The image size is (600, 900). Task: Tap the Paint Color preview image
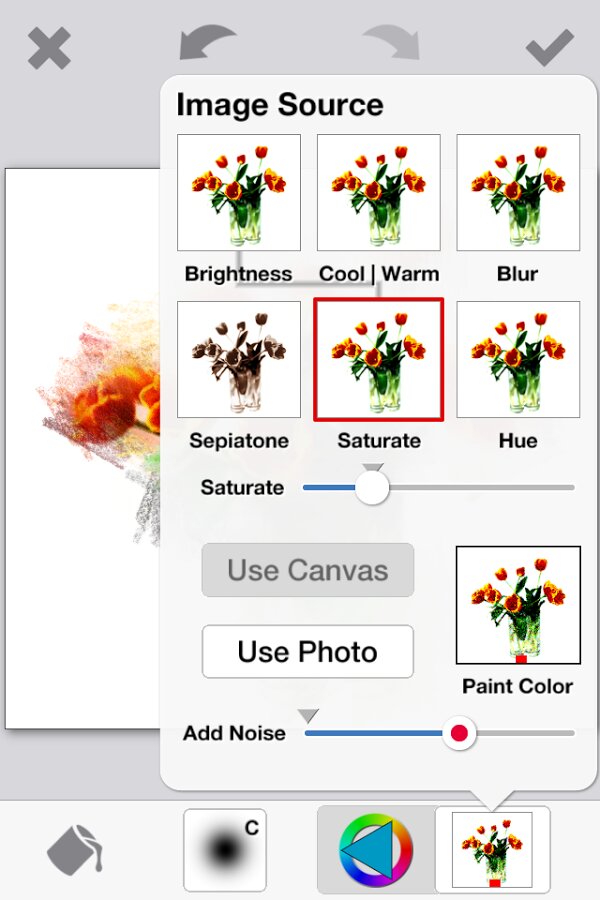[x=518, y=605]
